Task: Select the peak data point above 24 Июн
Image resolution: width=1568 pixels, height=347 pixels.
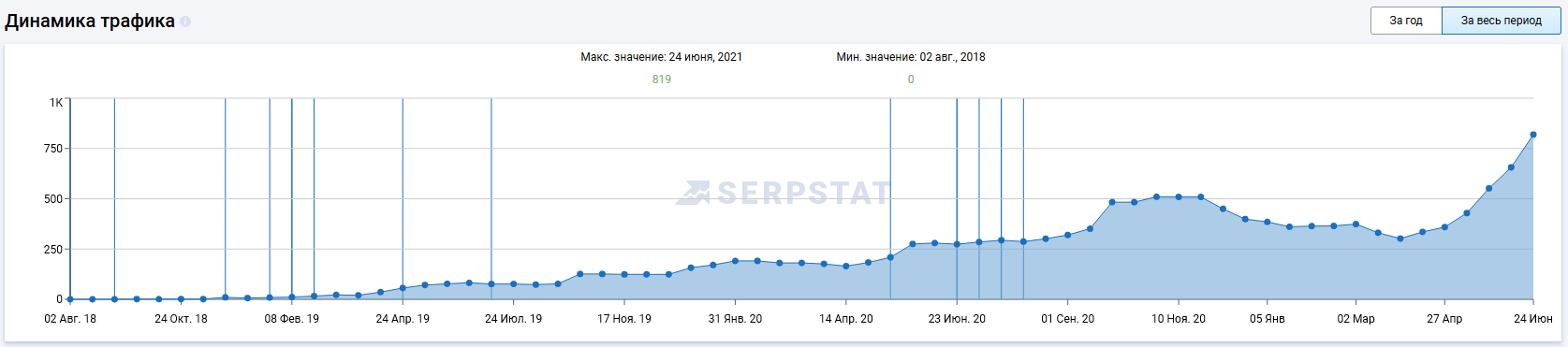Action: pyautogui.click(x=1533, y=135)
